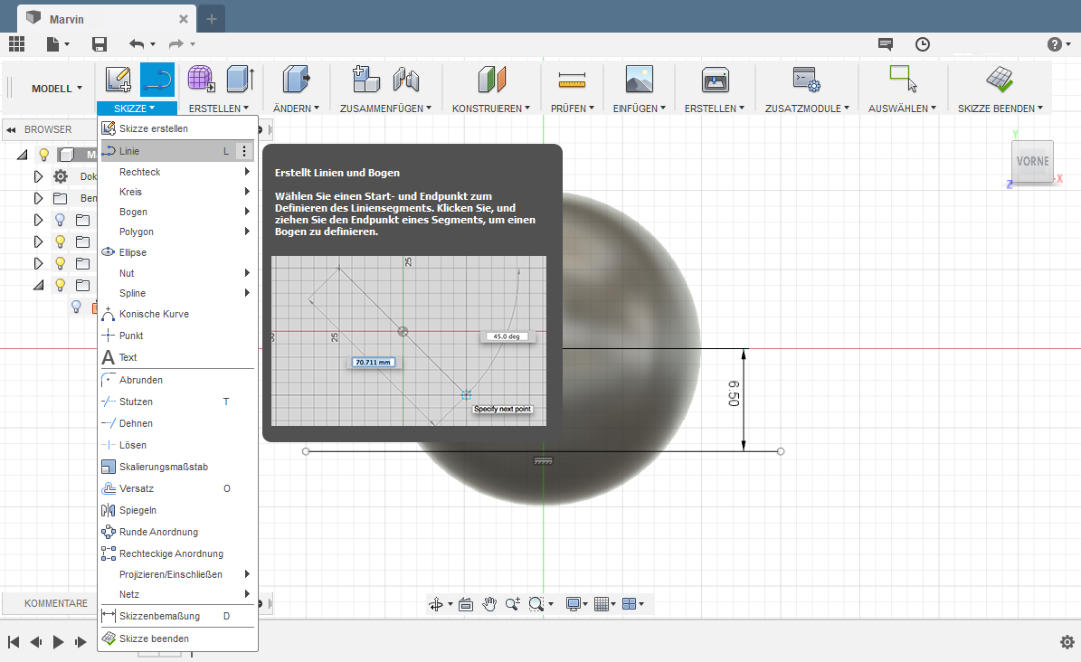Open the display settings dropdown
The image size is (1081, 662).
coord(576,604)
